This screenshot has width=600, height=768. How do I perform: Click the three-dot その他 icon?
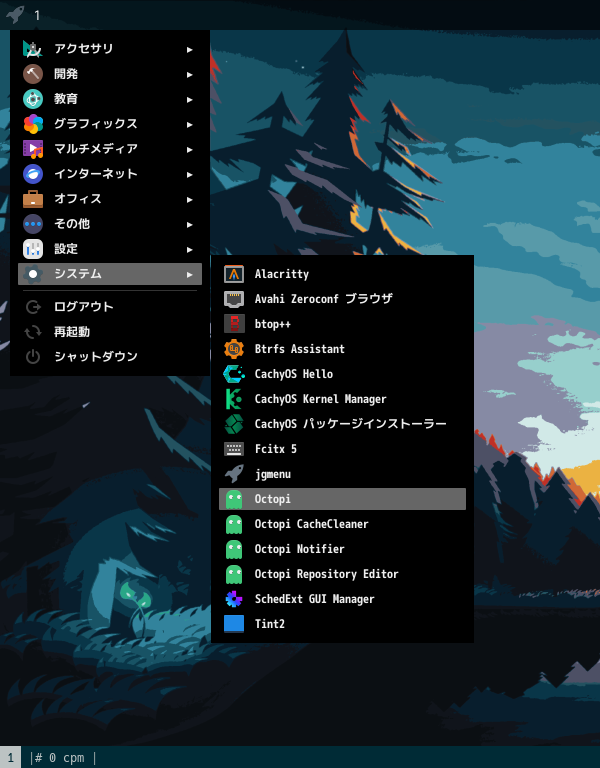(33, 224)
